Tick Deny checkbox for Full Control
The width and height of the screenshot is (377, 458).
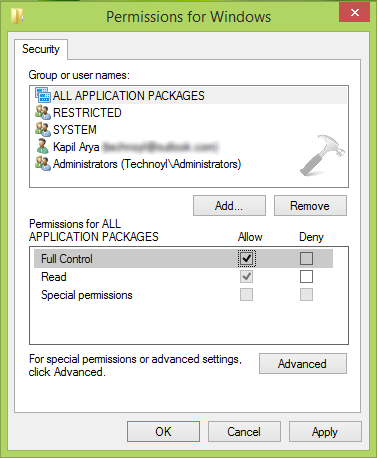306,258
